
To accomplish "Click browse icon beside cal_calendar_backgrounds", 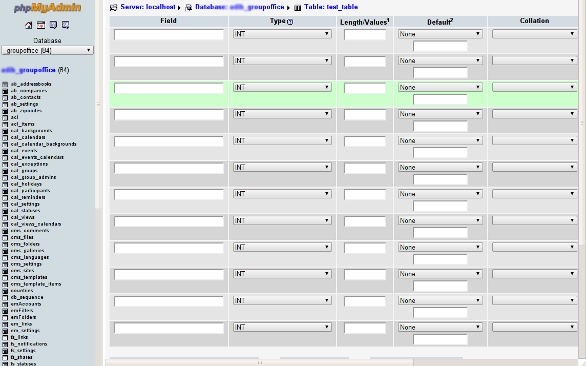I will (5, 144).
